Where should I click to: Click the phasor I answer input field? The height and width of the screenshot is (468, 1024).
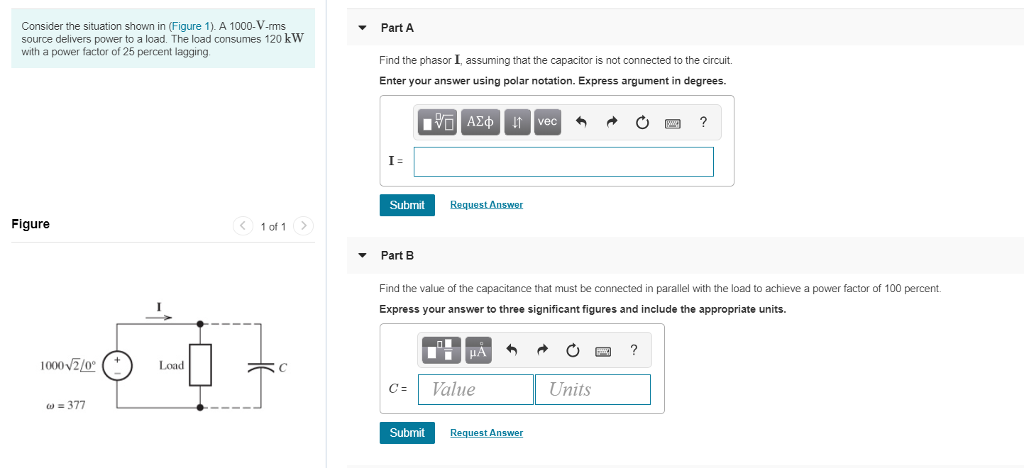563,161
